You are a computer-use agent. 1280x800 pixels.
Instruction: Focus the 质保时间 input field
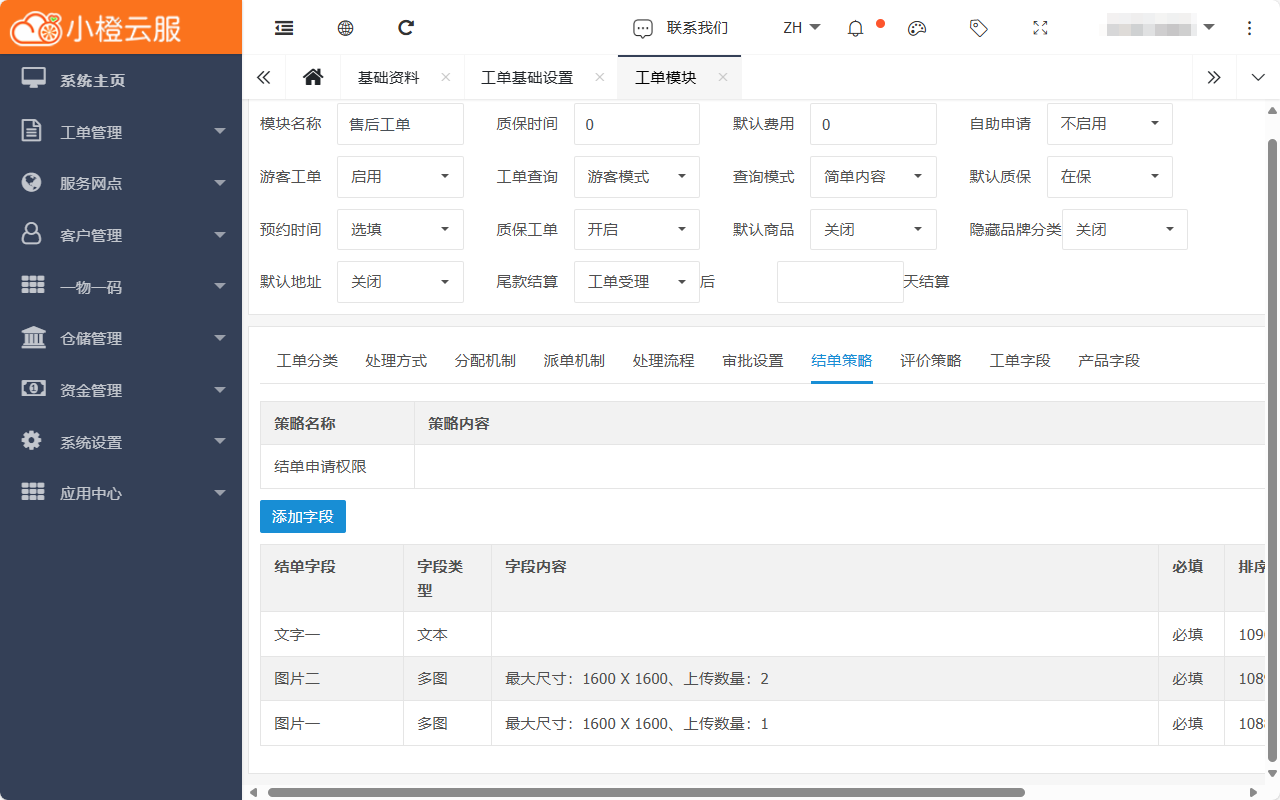coord(636,124)
